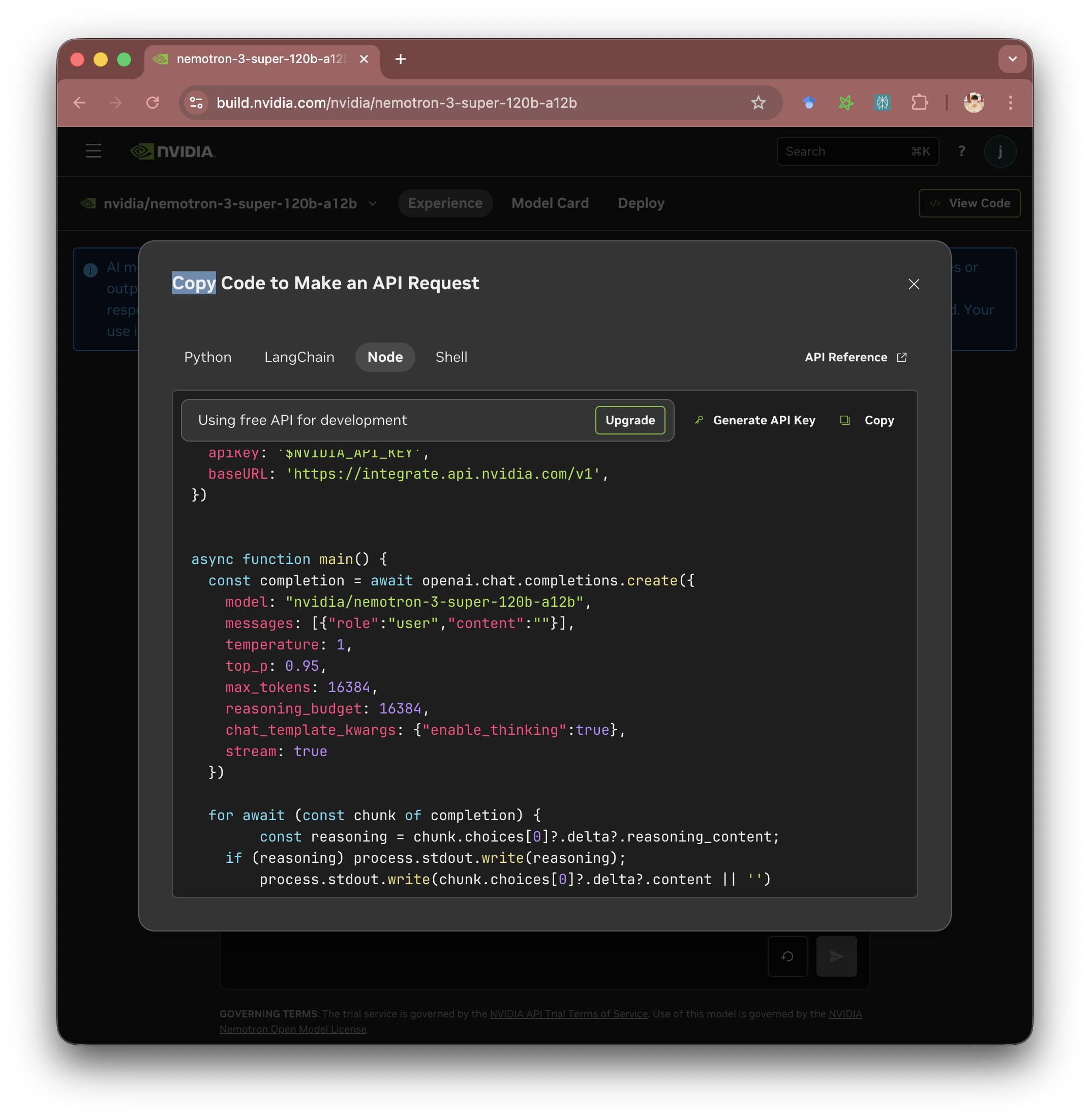The width and height of the screenshot is (1090, 1120).
Task: Switch to the Python code tab
Action: click(208, 357)
